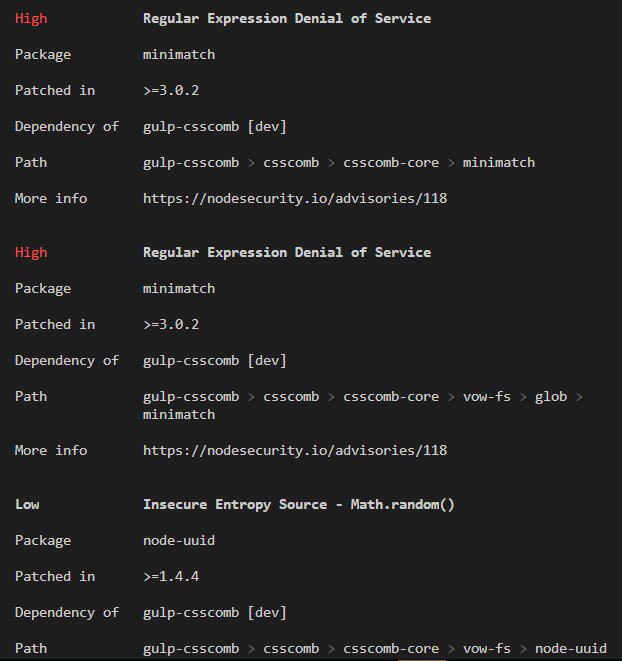The width and height of the screenshot is (622, 661).
Task: Click wrapped minimatch at end of second path
Action: (x=179, y=415)
